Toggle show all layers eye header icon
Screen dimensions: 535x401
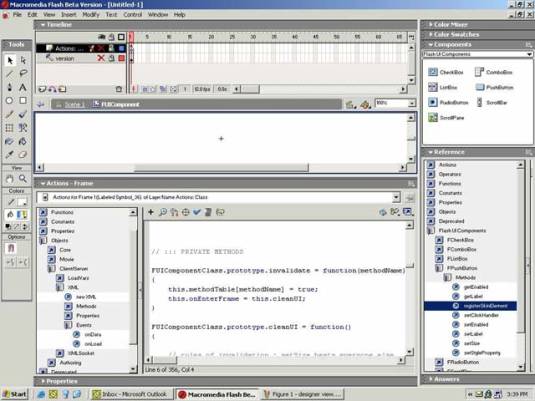[102, 37]
